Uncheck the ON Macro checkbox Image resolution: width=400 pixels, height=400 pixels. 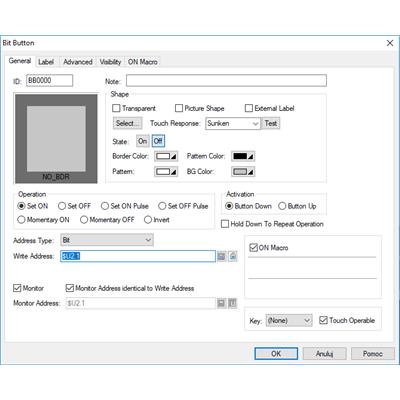pyautogui.click(x=253, y=248)
